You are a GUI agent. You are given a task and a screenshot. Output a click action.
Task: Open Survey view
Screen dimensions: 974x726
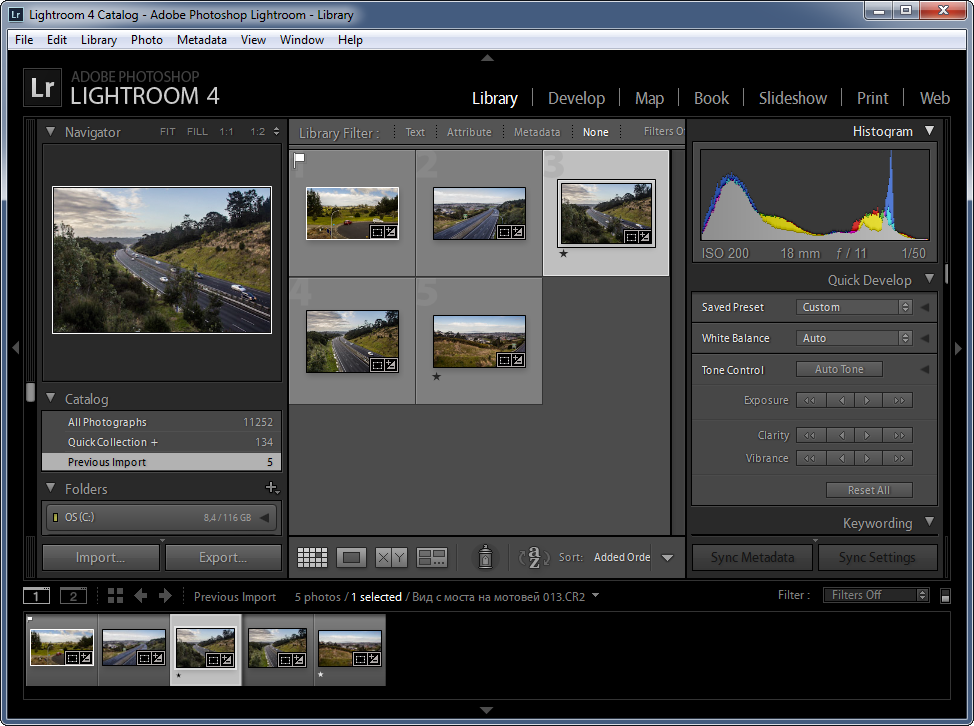pyautogui.click(x=432, y=557)
